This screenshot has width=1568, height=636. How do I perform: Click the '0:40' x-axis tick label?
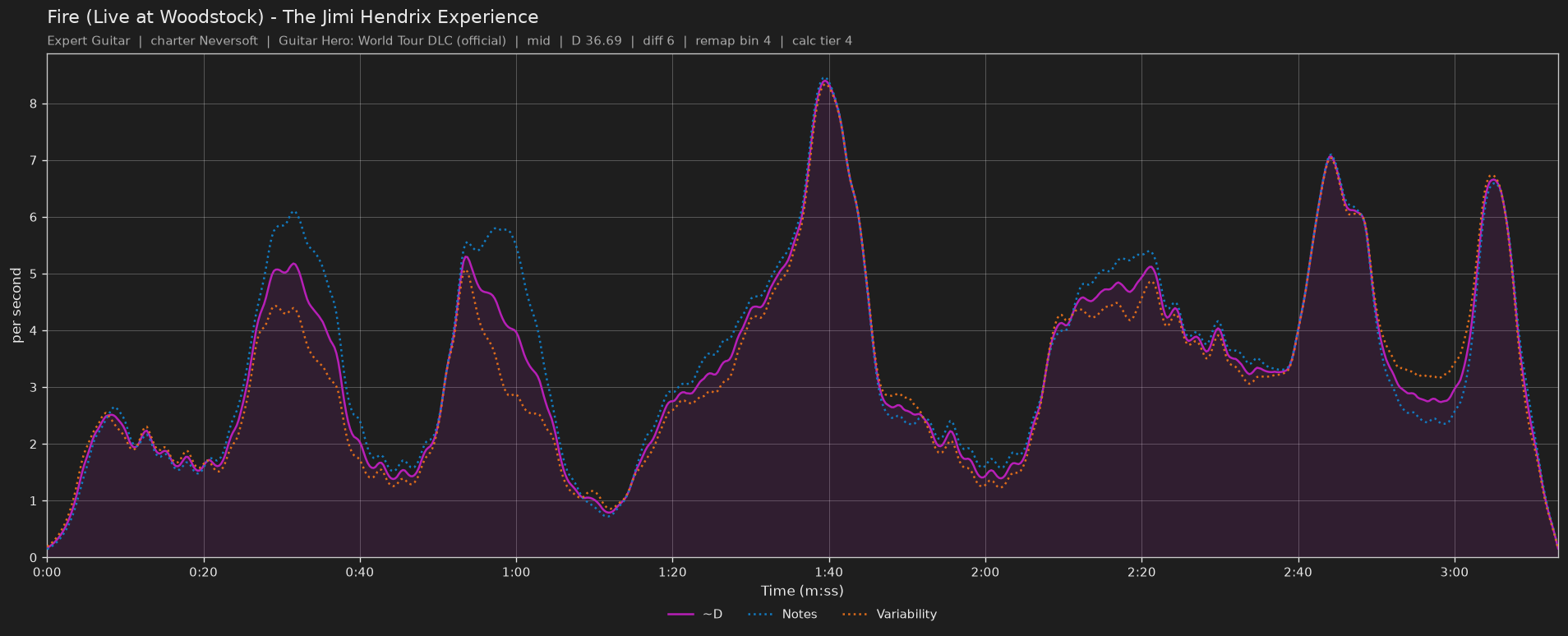click(360, 572)
